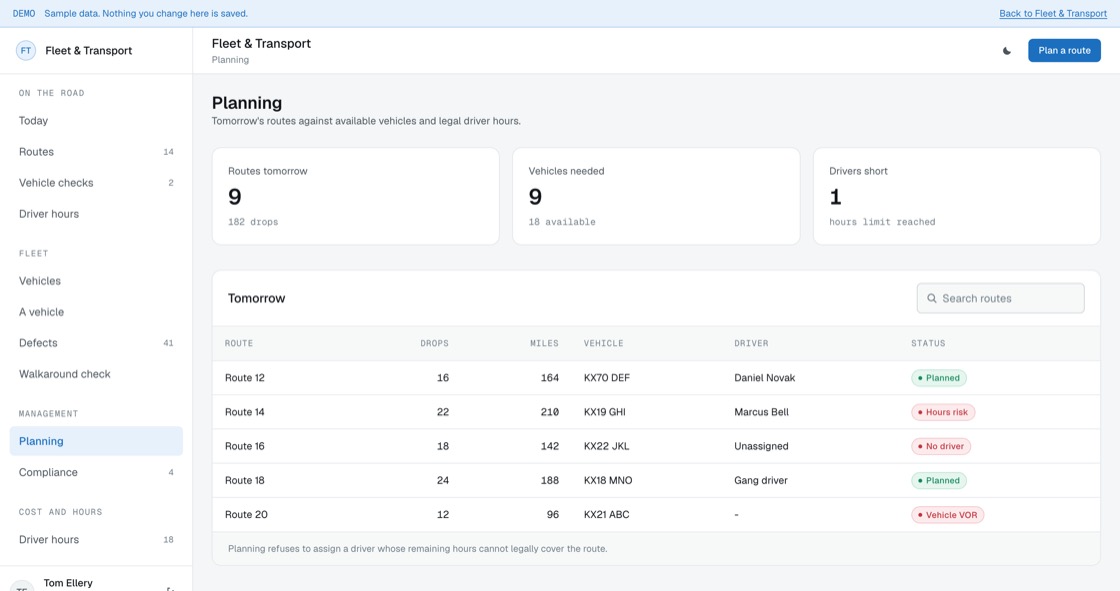Click vehicle registration KX18 MNO
The height and width of the screenshot is (591, 1120).
point(608,481)
